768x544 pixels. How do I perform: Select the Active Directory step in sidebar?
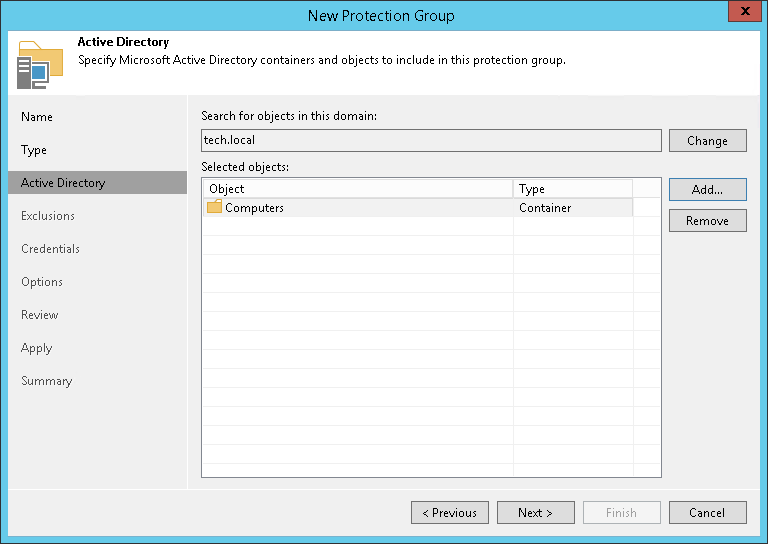(63, 183)
